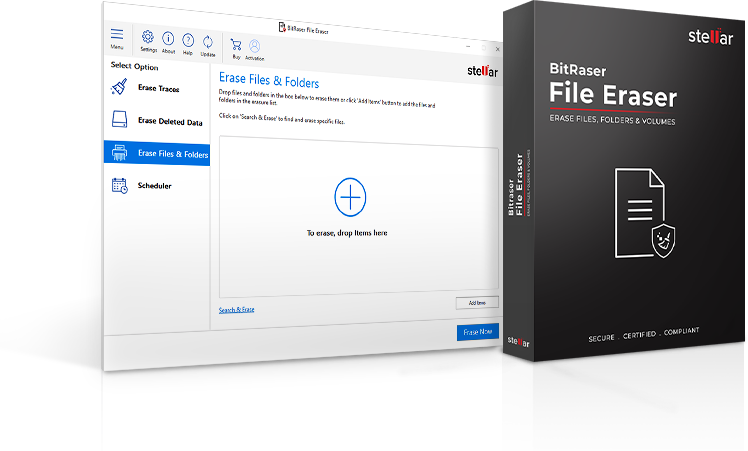Choose Erase Traces option

(x=157, y=87)
